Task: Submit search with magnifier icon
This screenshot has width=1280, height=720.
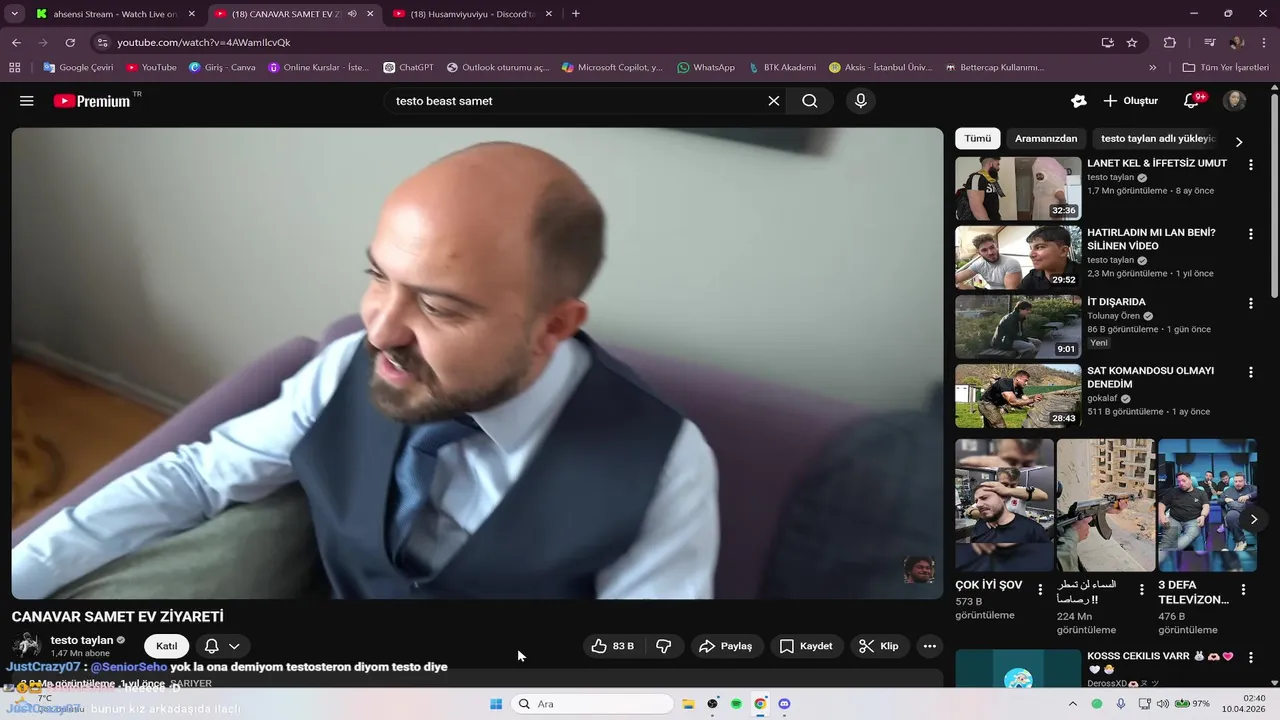Action: [810, 101]
